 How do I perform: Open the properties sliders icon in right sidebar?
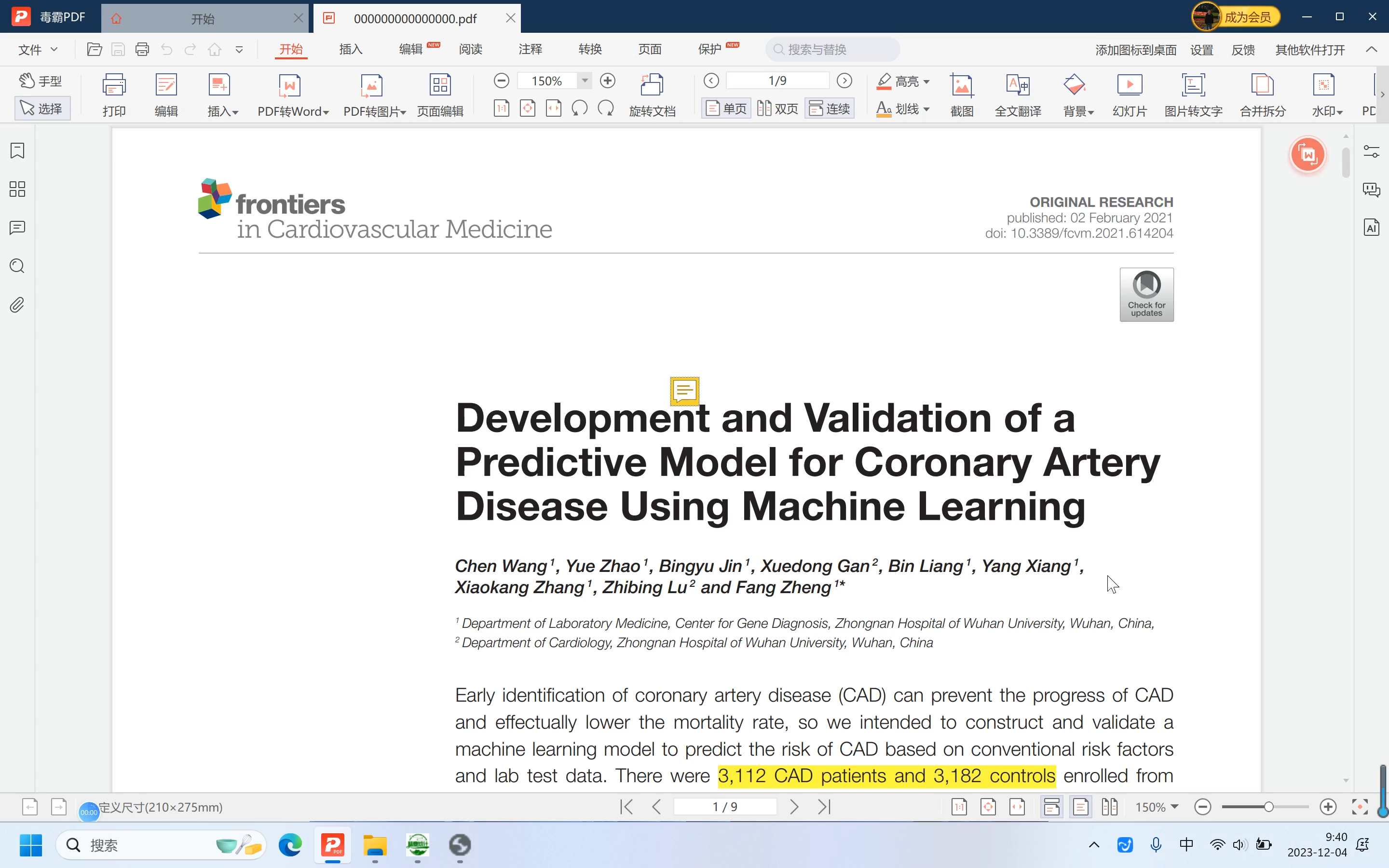click(1371, 151)
